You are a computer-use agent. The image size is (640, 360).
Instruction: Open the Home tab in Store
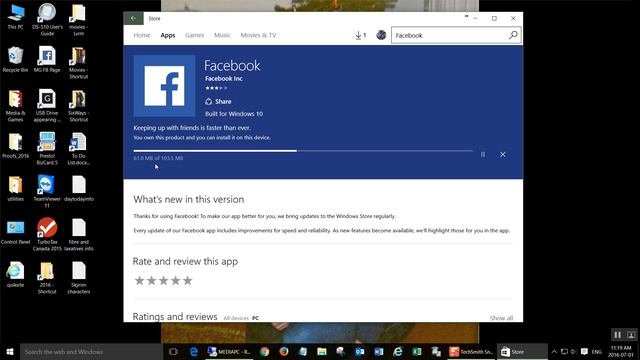coord(142,35)
